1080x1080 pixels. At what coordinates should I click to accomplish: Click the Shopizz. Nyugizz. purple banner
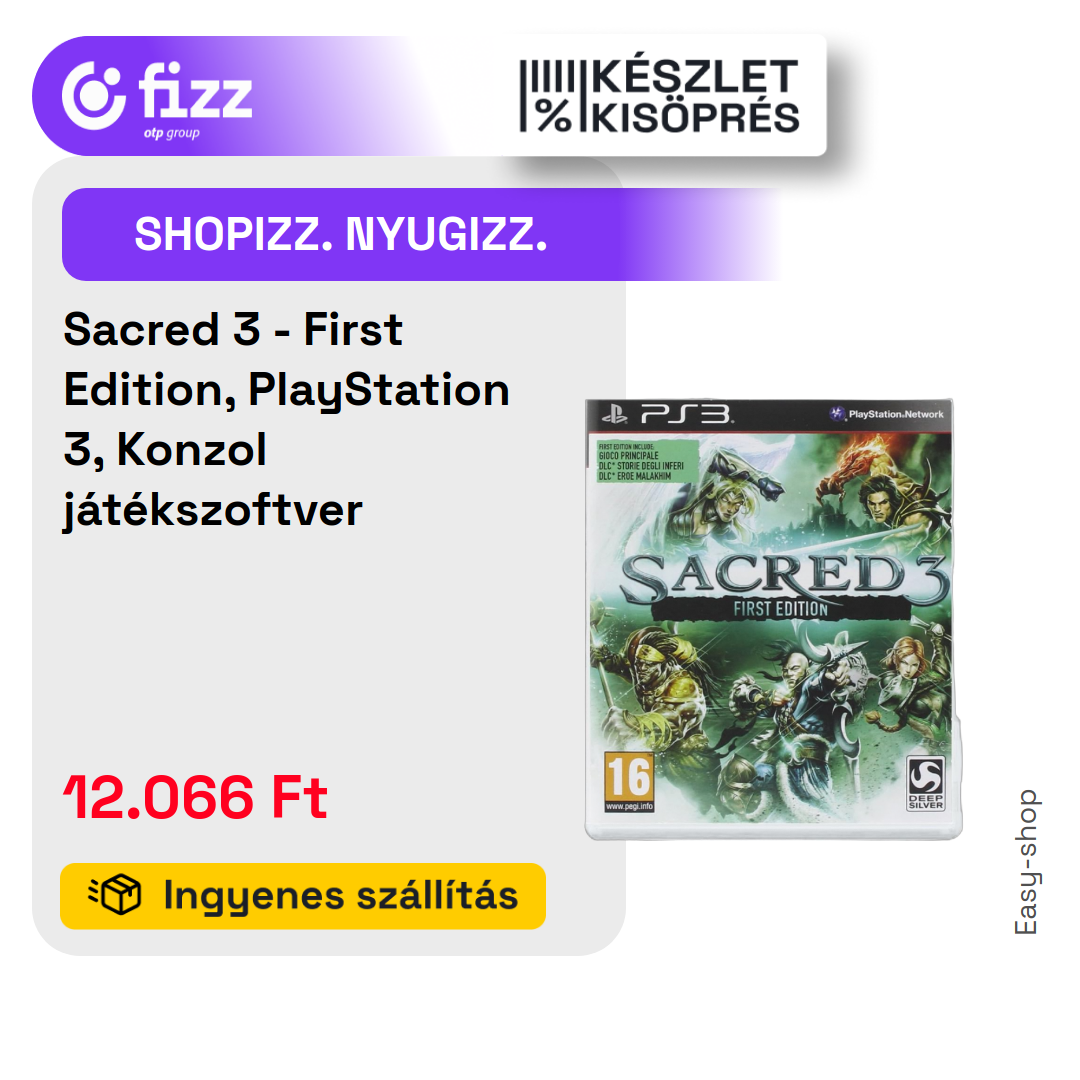point(424,234)
